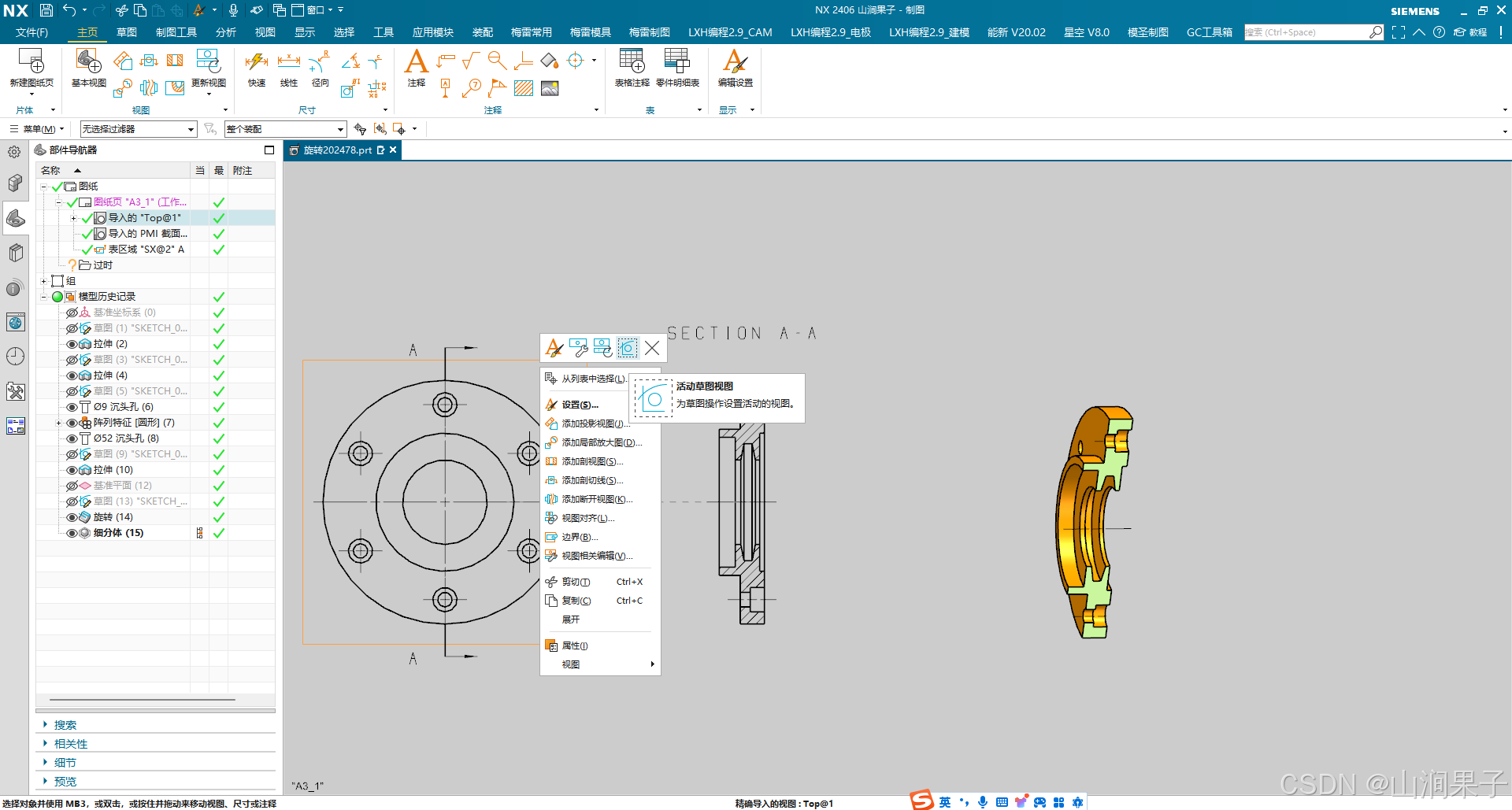Click the Save icon in title bar
The height and width of the screenshot is (810, 1512).
46,10
